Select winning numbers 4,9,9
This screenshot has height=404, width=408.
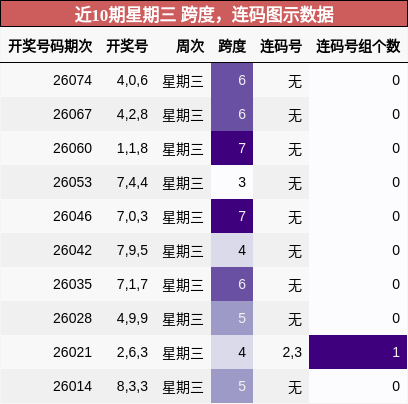(132, 318)
